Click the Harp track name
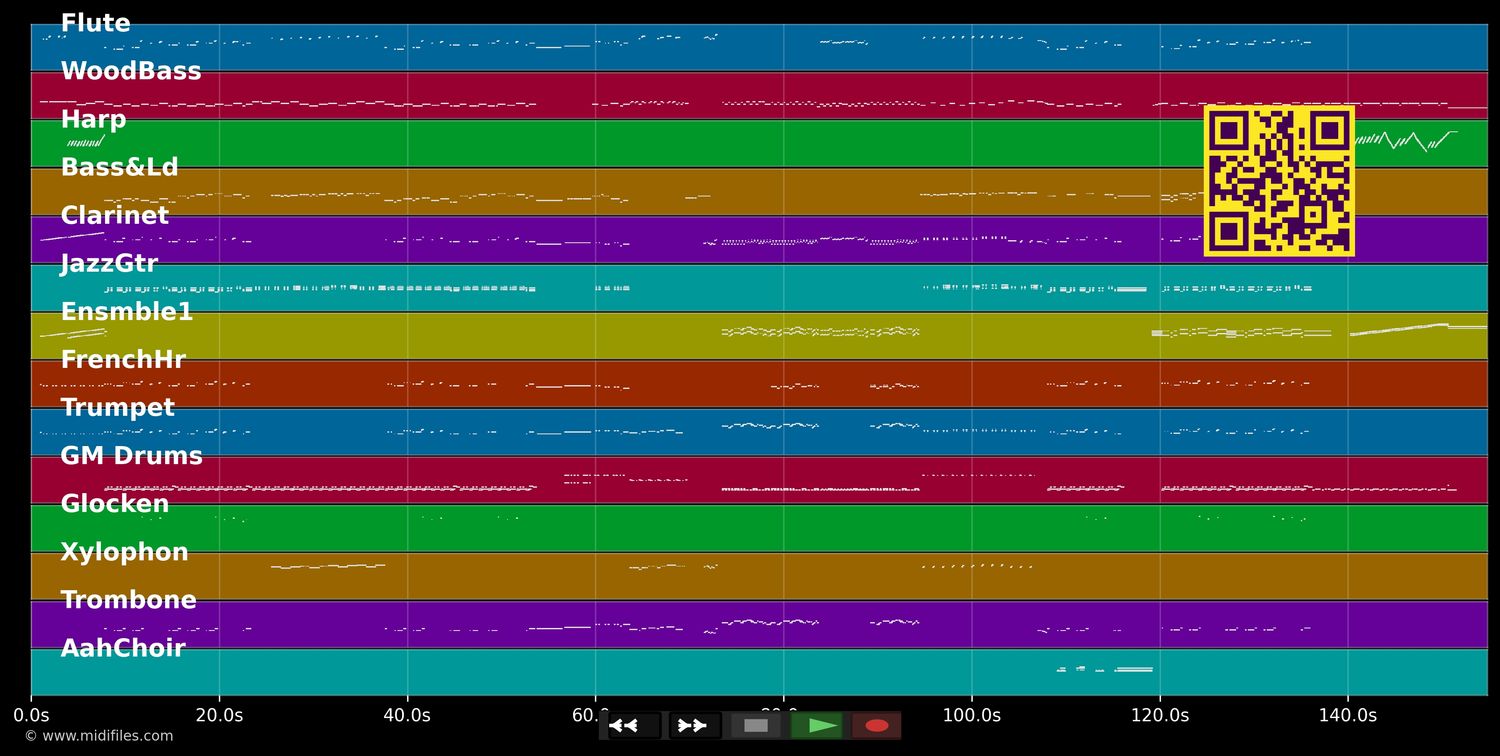Screen dimensions: 1500x756 [93, 120]
